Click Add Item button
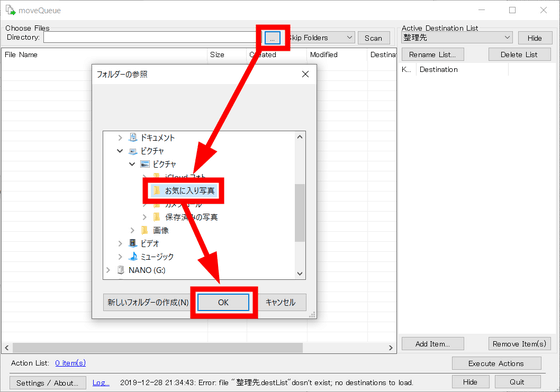The image size is (560, 392). click(432, 344)
